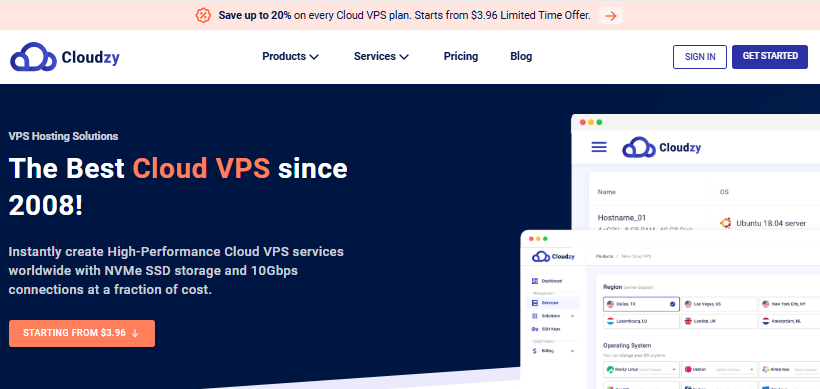Screen dimensions: 820x389
Task: Click the Debian logo icon
Action: (688, 370)
